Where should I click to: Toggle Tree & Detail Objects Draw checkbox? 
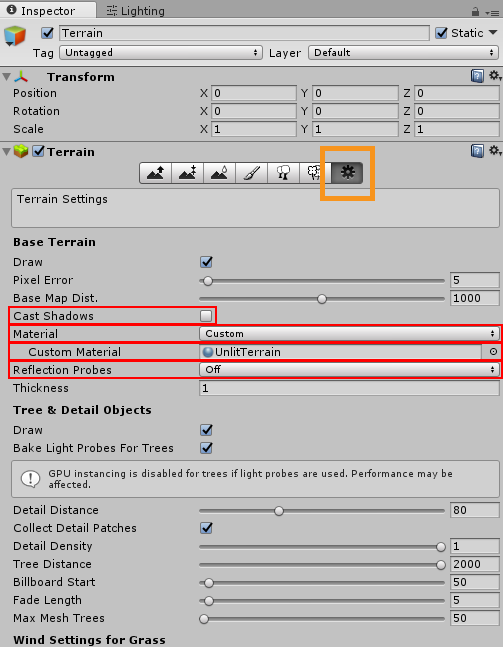click(x=206, y=430)
